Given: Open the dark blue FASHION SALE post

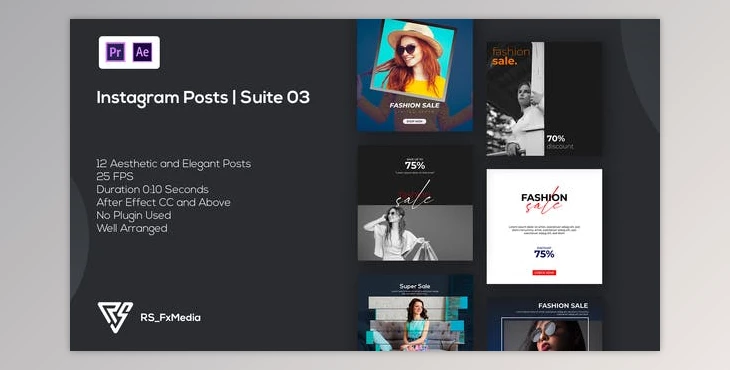Looking at the screenshot, I should 544,324.
